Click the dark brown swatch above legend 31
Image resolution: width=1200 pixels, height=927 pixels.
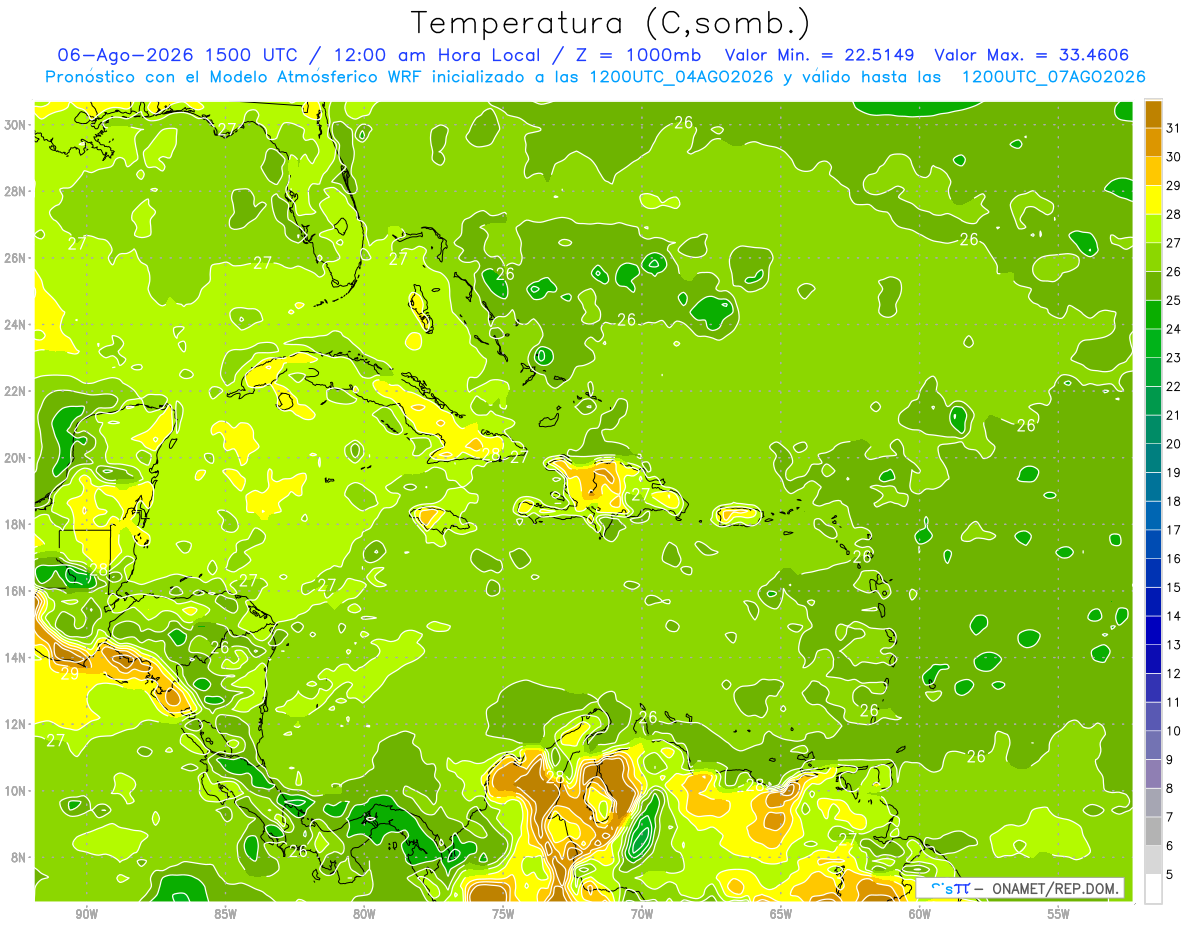(x=1153, y=113)
